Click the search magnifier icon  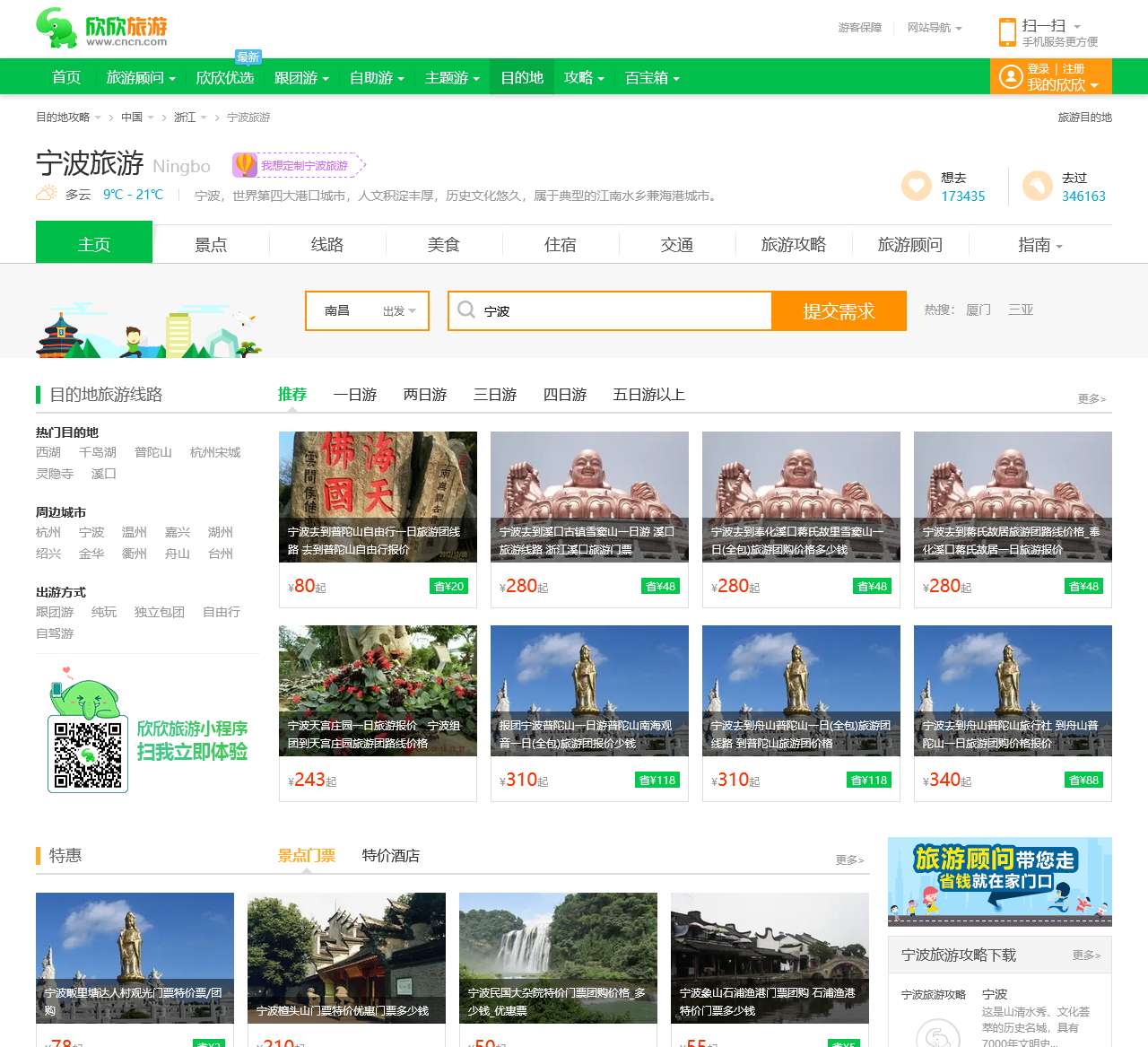pyautogui.click(x=467, y=310)
